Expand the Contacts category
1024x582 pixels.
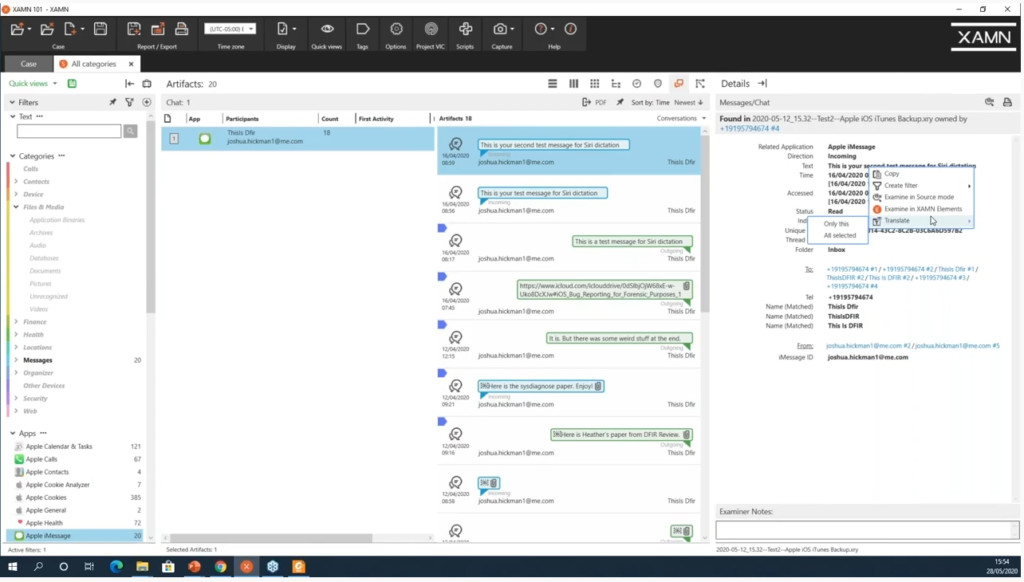(x=16, y=182)
